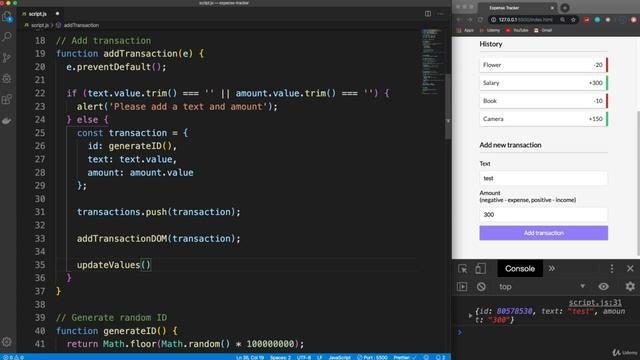Show more DevTools tabs chevron
Image resolution: width=640 pixels, height=360 pixels.
[552, 269]
